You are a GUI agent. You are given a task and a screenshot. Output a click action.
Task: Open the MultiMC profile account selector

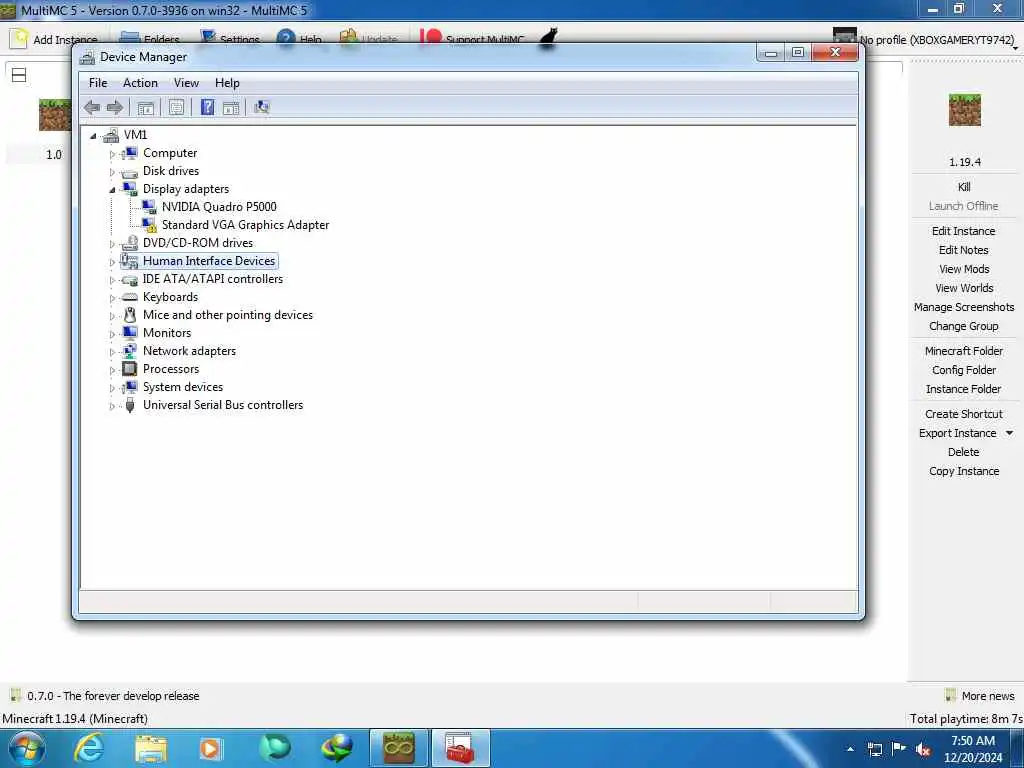[924, 39]
